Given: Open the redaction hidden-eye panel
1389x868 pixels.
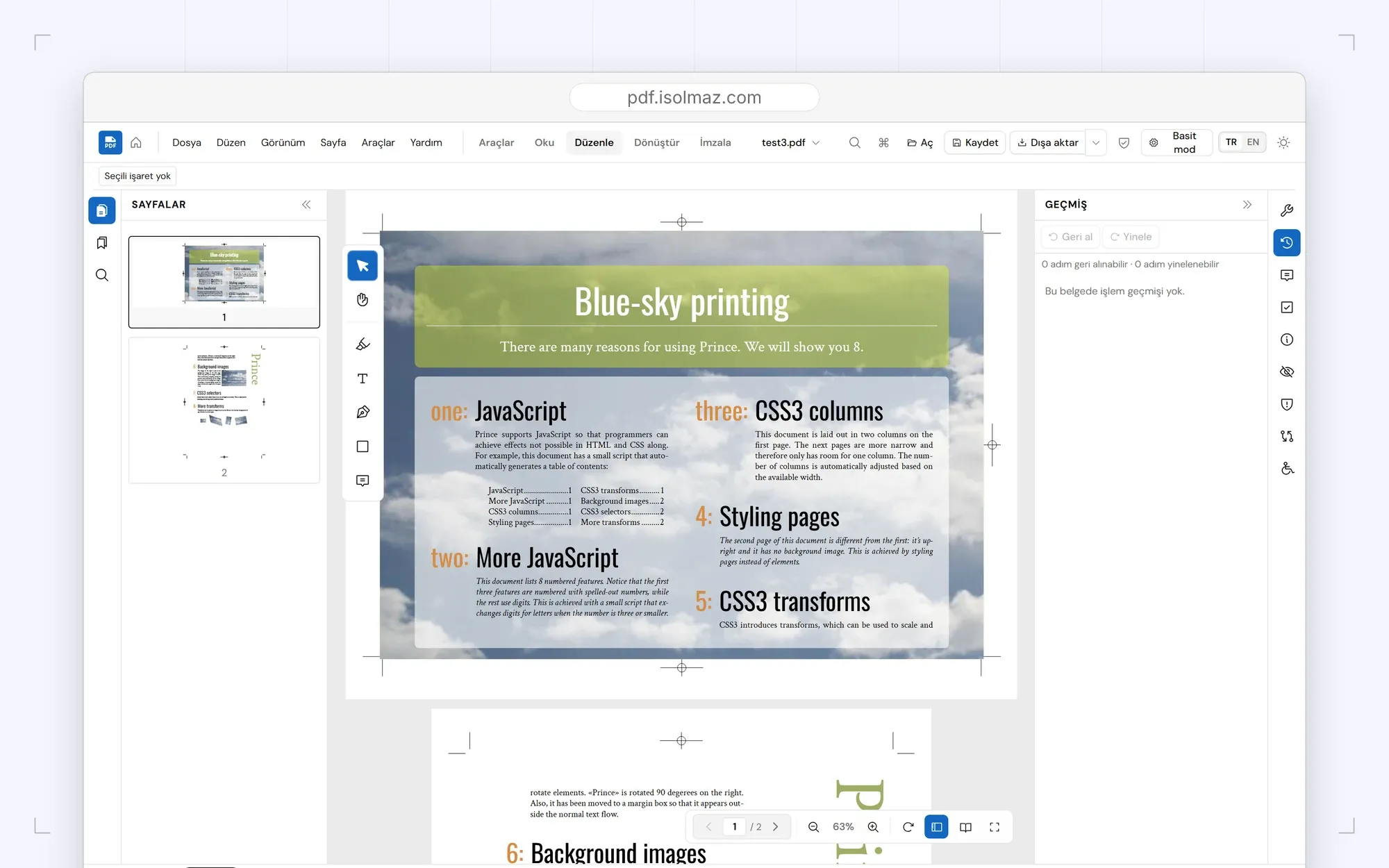Looking at the screenshot, I should click(1287, 372).
